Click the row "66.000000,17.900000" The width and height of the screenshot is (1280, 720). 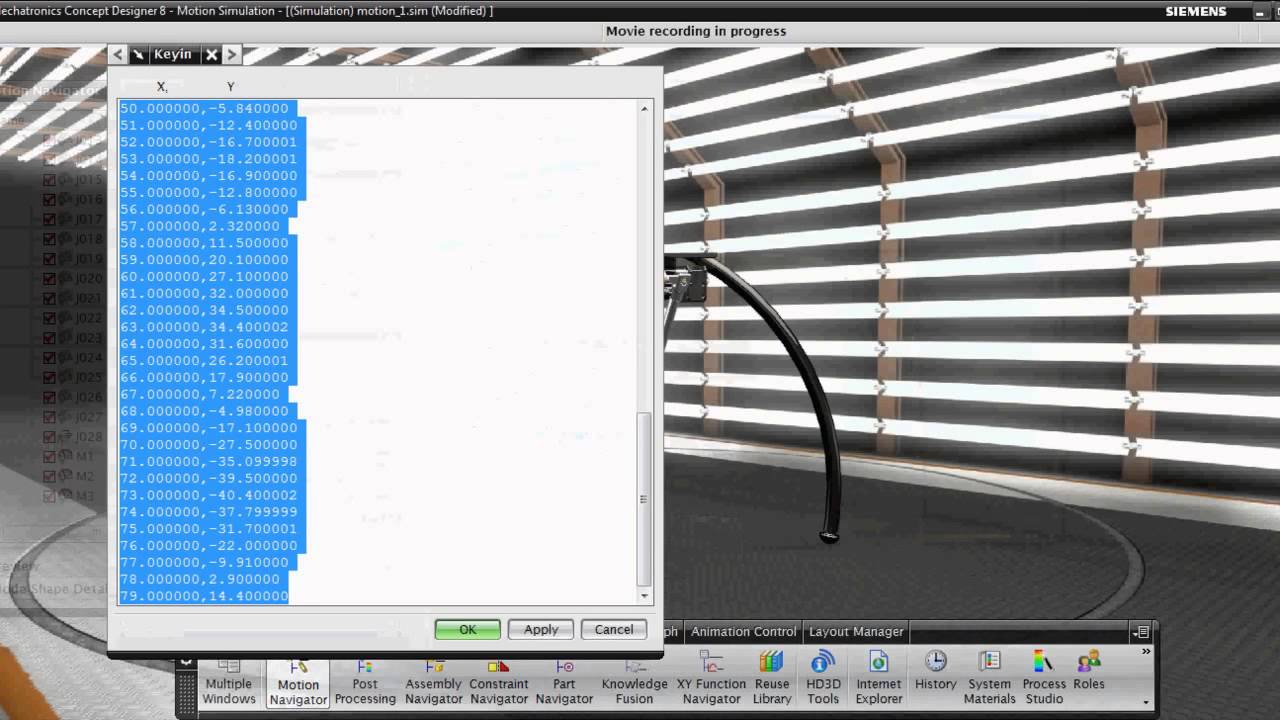click(204, 377)
